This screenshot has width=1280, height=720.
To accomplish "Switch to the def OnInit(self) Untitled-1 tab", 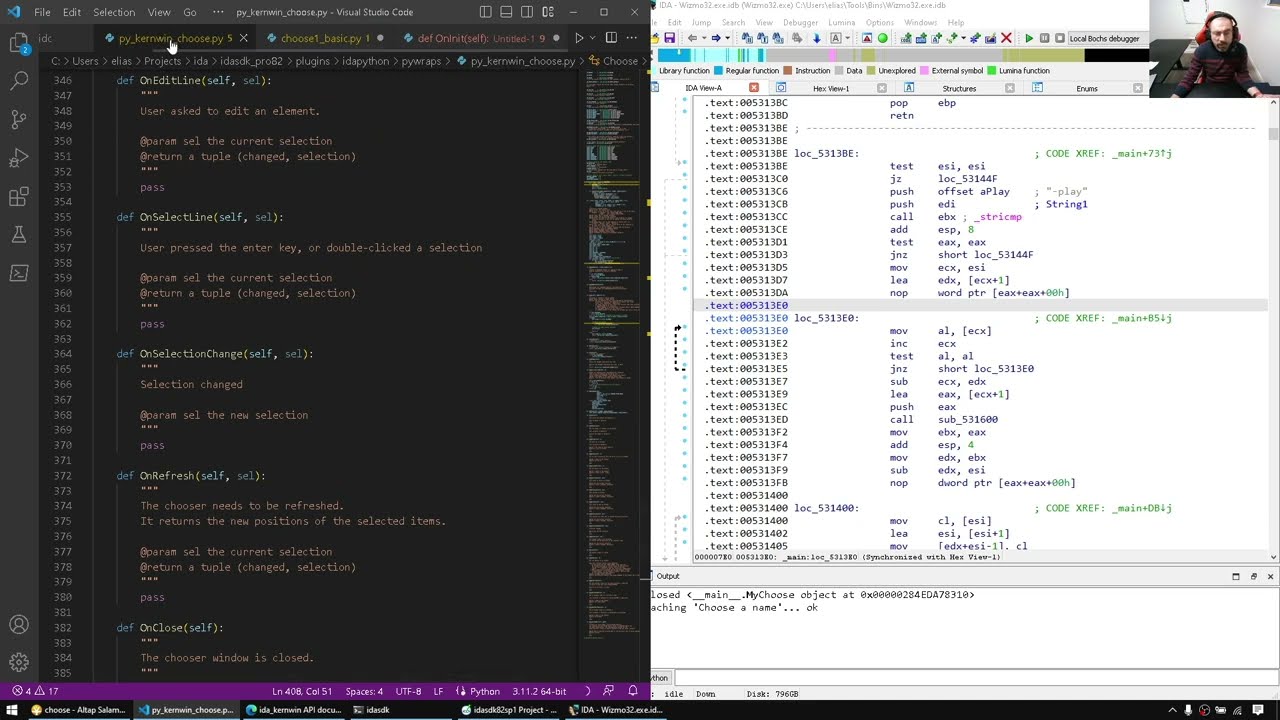I will [x=480, y=38].
